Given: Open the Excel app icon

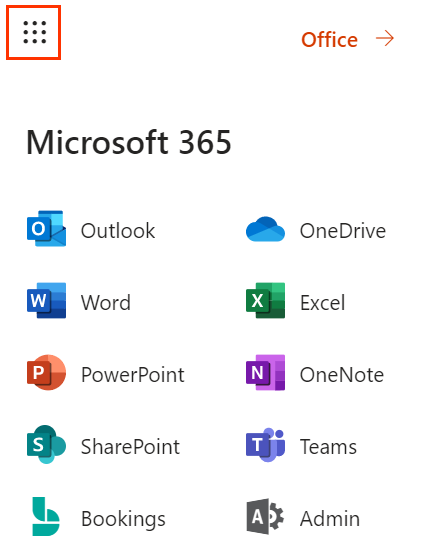Looking at the screenshot, I should pyautogui.click(x=265, y=301).
